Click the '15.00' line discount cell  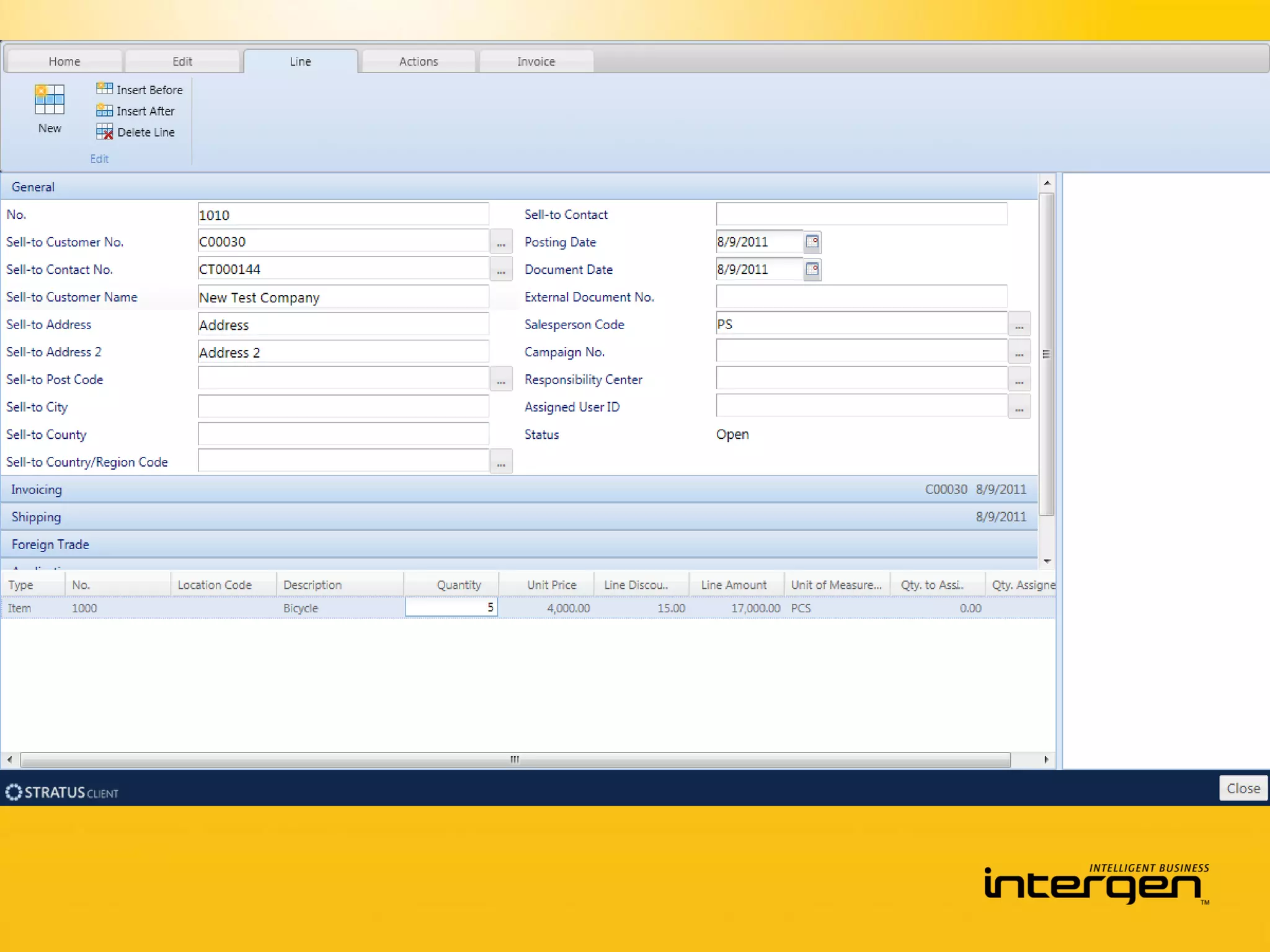click(642, 608)
